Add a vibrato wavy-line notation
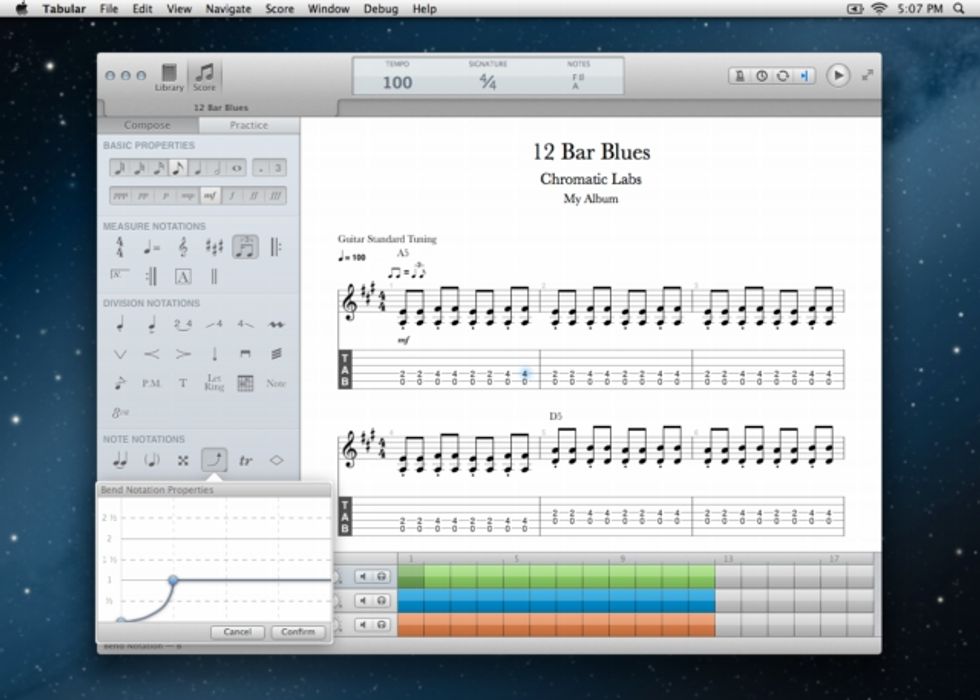 click(x=276, y=324)
